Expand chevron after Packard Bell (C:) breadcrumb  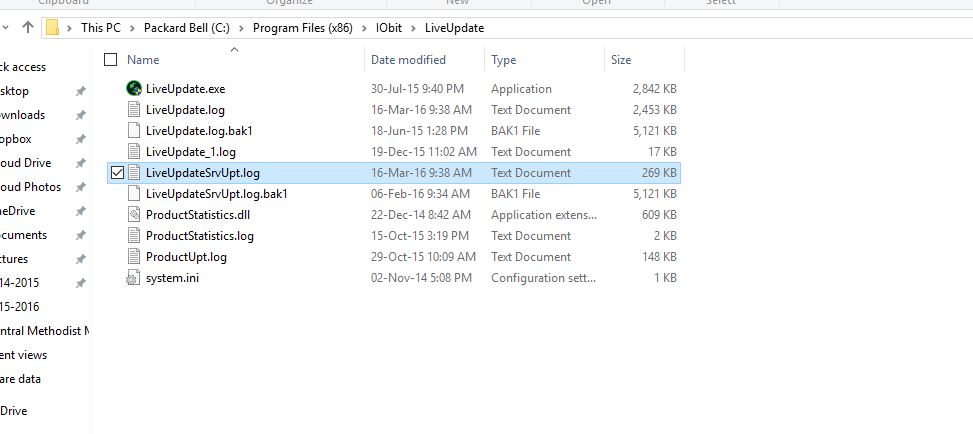click(x=241, y=28)
